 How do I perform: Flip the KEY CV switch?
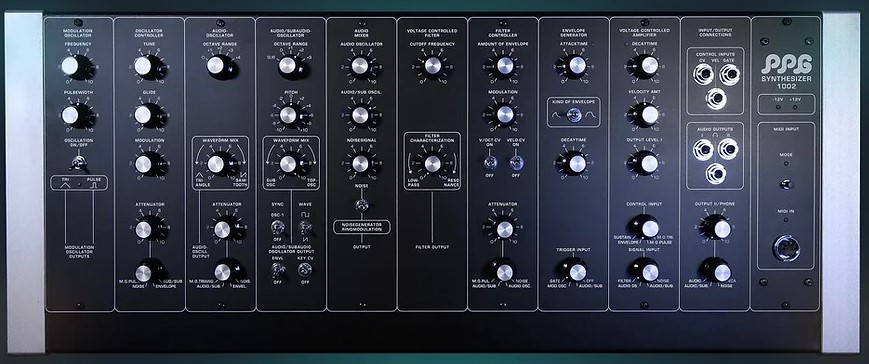[x=304, y=269]
